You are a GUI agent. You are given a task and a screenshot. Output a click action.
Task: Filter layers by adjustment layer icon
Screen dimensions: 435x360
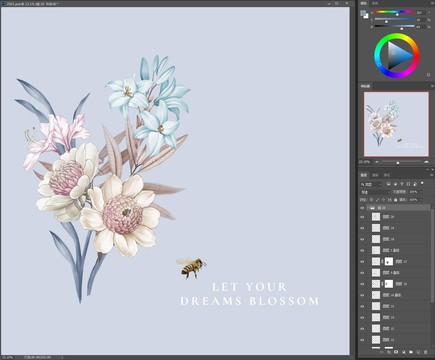(395, 184)
